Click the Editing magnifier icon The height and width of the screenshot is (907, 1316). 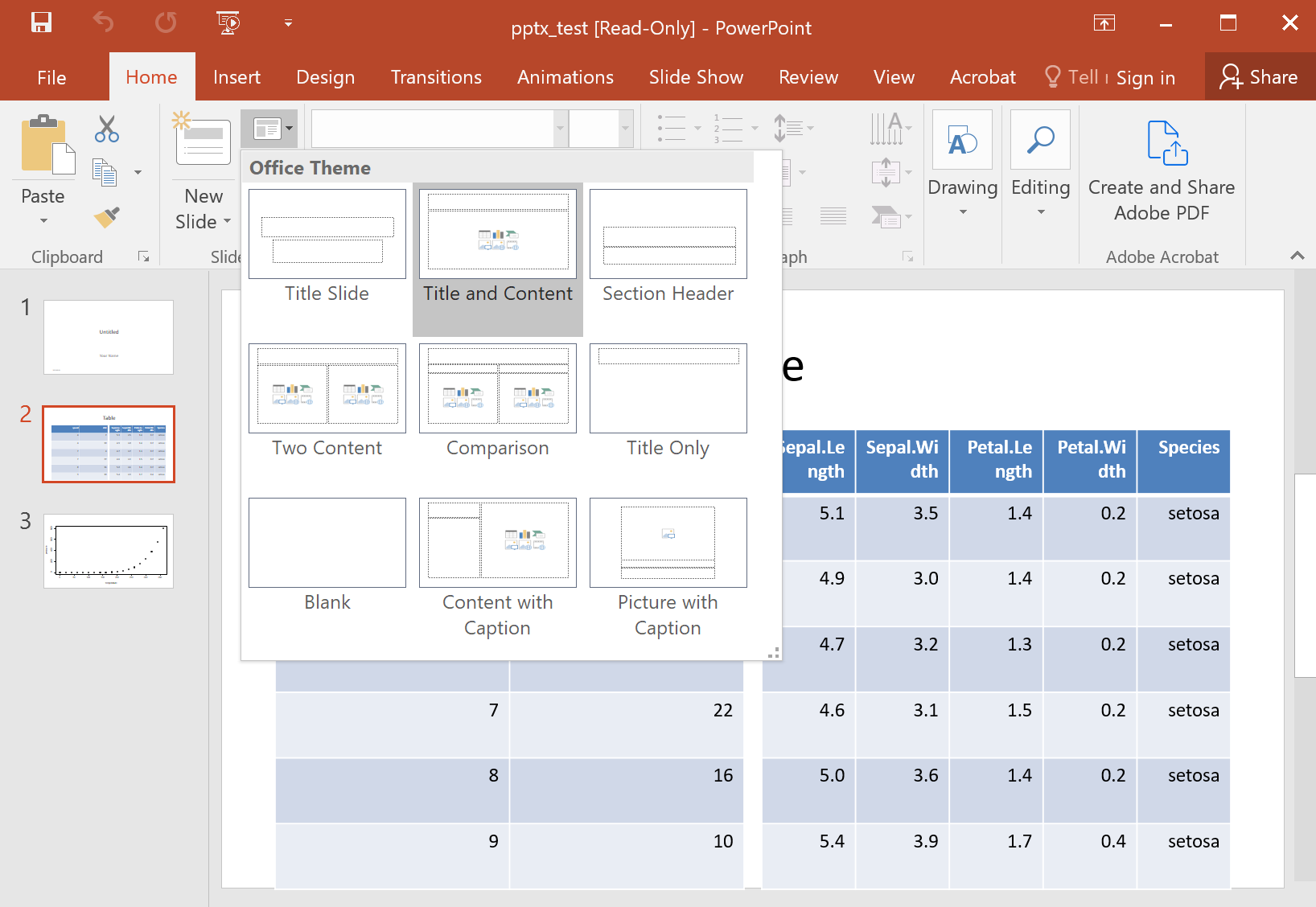coord(1040,141)
